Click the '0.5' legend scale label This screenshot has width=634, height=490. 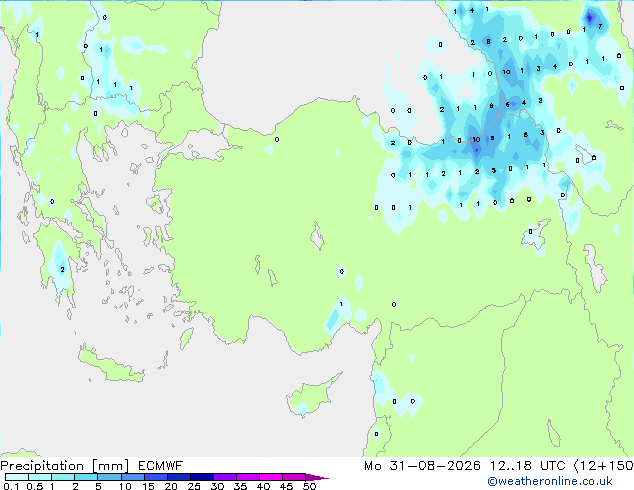(35, 486)
